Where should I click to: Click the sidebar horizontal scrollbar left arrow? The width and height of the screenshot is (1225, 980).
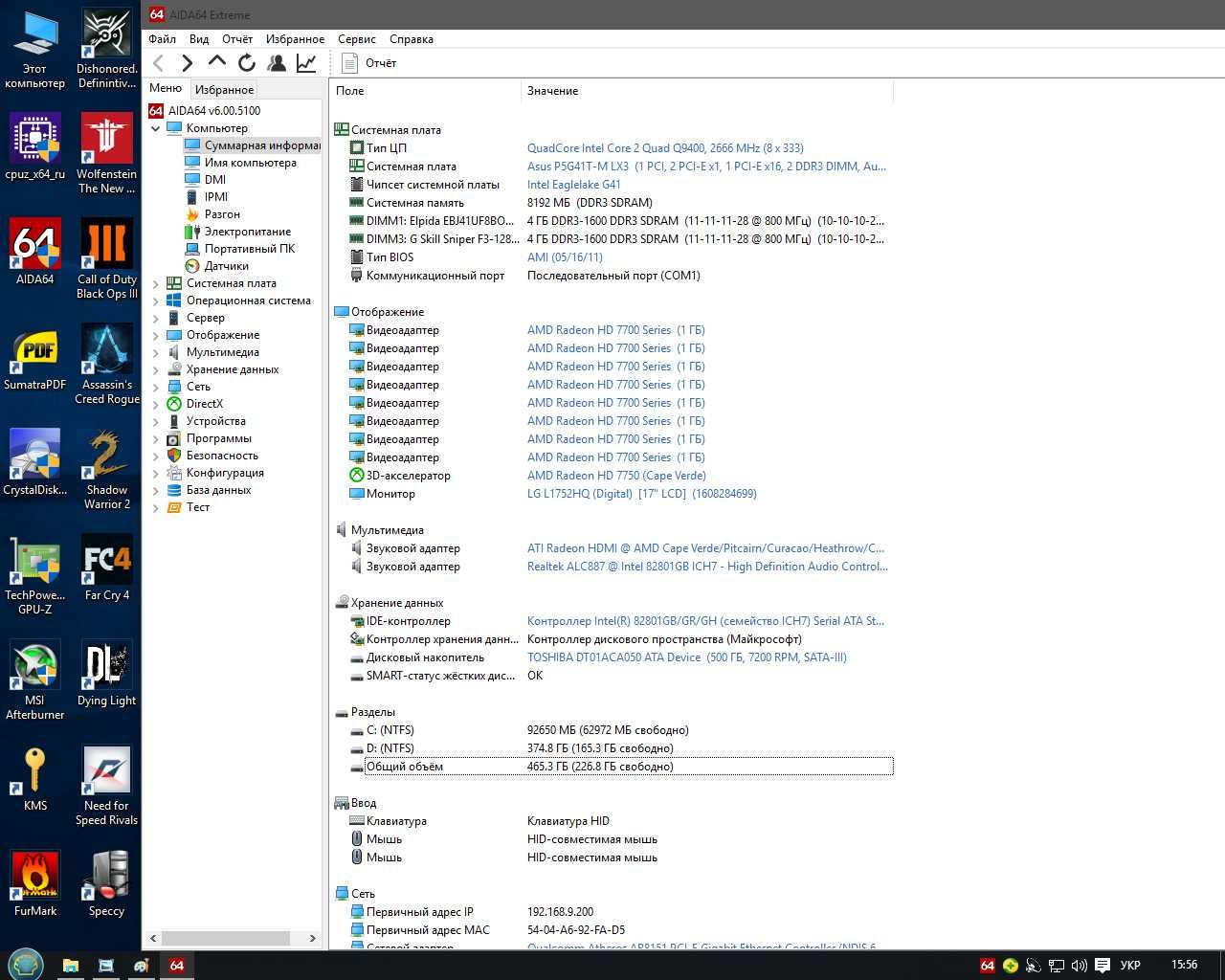pyautogui.click(x=154, y=939)
